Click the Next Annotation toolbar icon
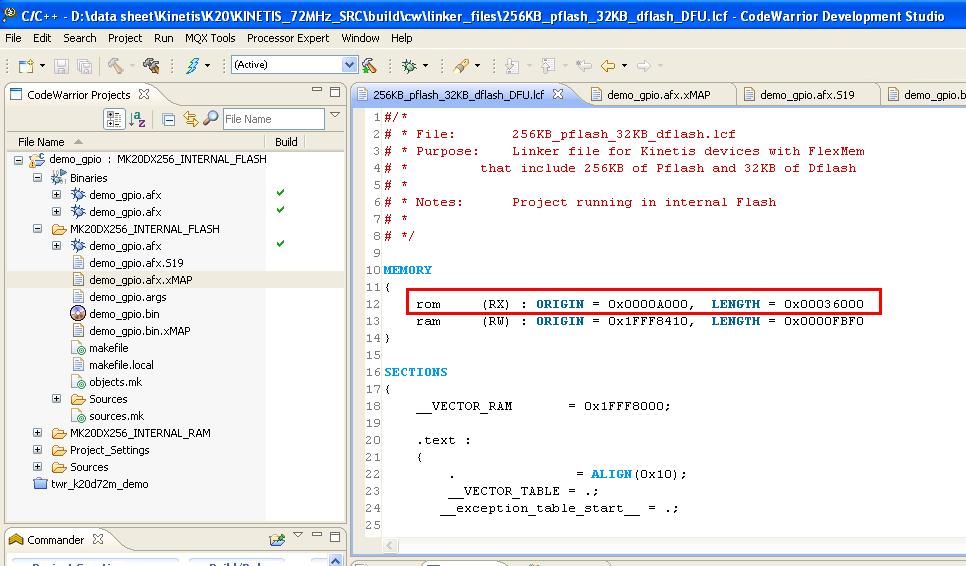The width and height of the screenshot is (966, 566). pos(512,65)
